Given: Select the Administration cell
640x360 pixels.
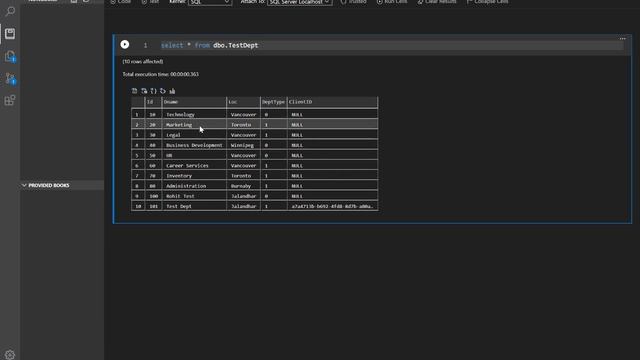Looking at the screenshot, I should pos(194,186).
